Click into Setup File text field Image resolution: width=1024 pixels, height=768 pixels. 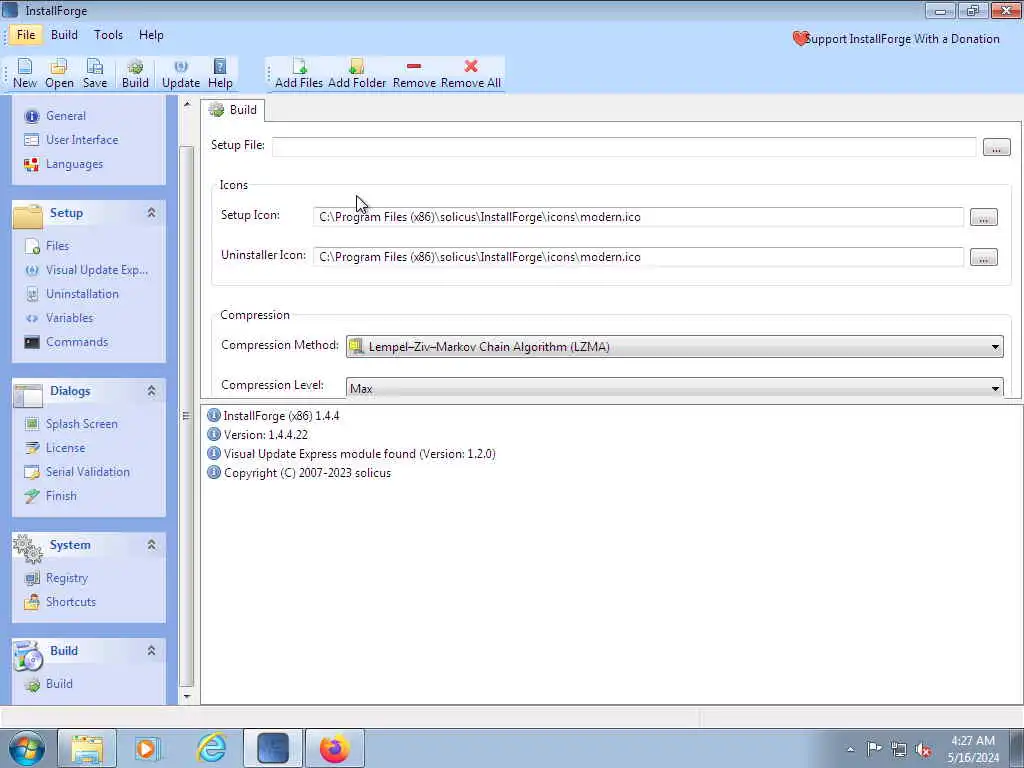624,147
